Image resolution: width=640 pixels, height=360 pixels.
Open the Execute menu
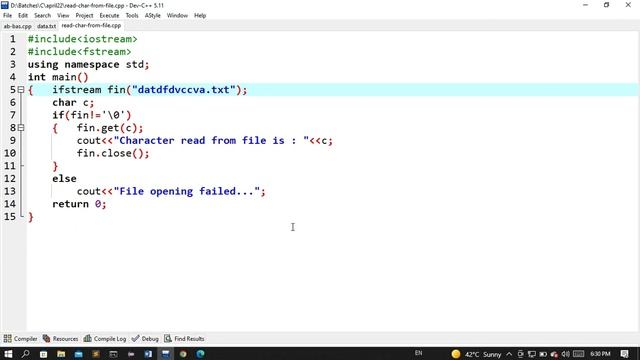click(x=109, y=16)
